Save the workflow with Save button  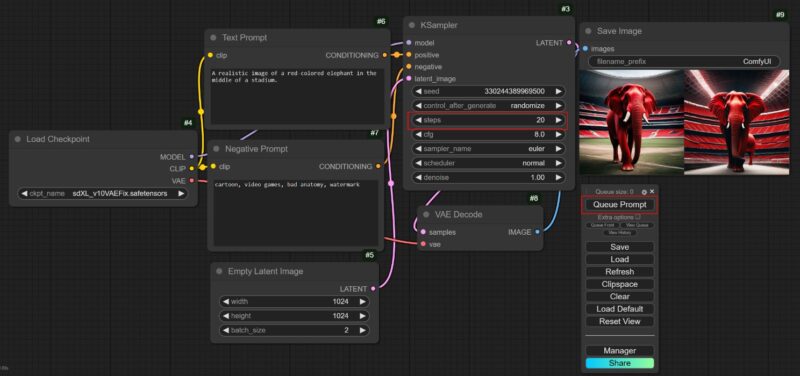click(619, 247)
